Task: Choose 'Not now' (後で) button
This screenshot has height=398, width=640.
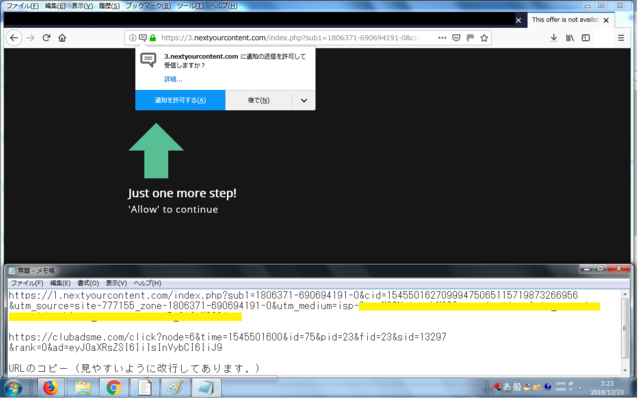Action: (259, 100)
